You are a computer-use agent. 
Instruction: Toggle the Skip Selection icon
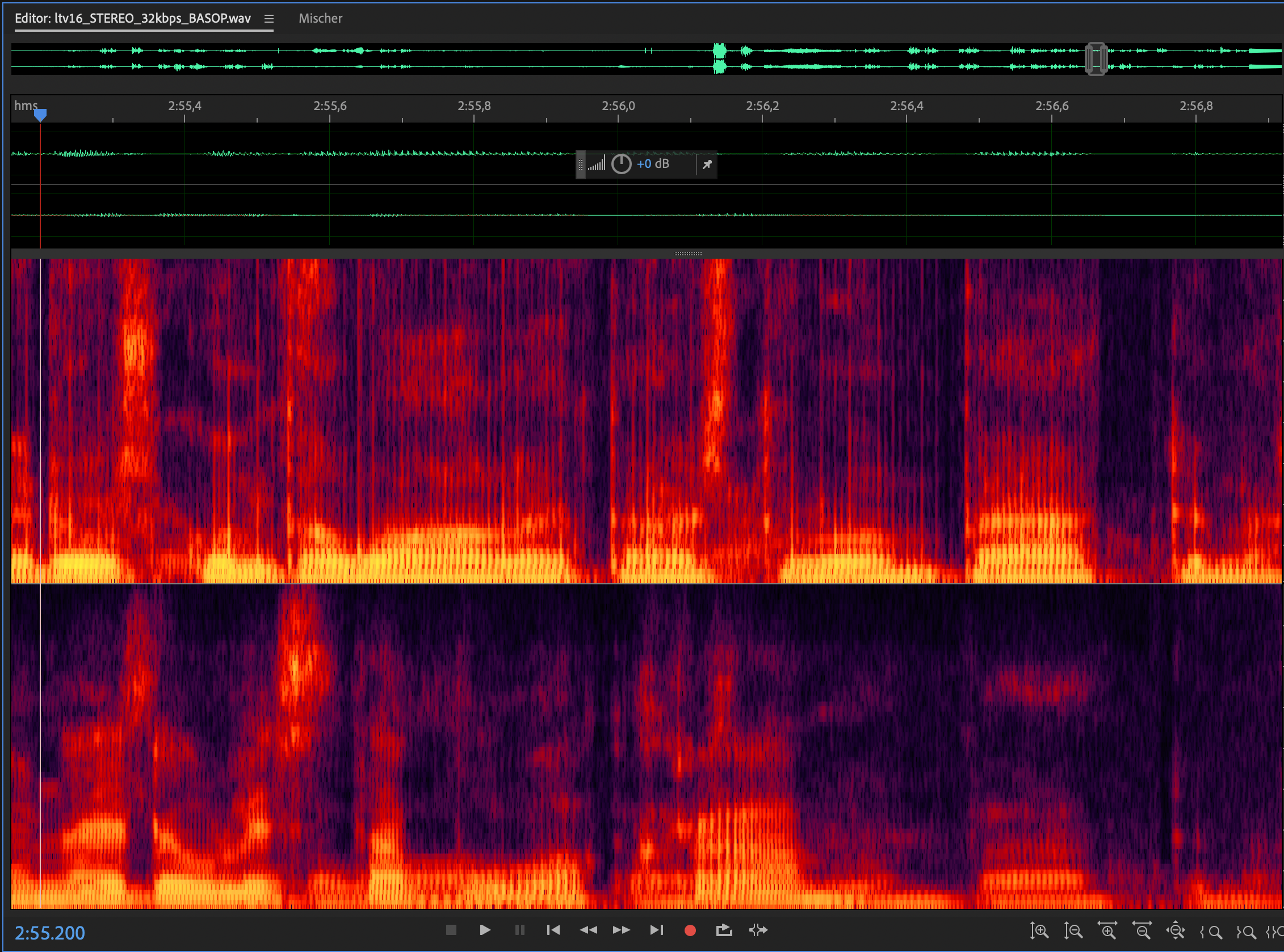[x=758, y=930]
